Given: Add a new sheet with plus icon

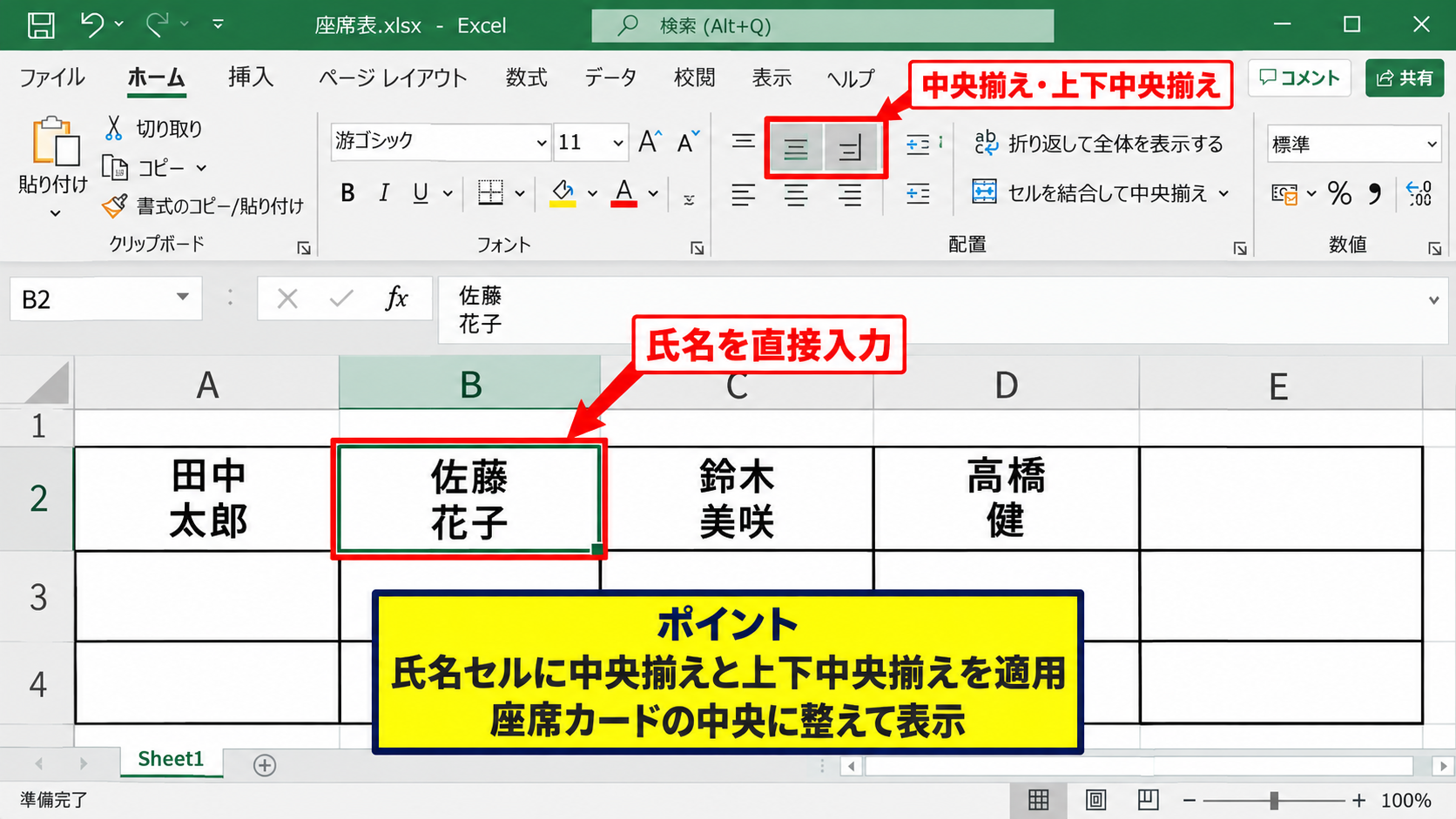Looking at the screenshot, I should [x=265, y=765].
